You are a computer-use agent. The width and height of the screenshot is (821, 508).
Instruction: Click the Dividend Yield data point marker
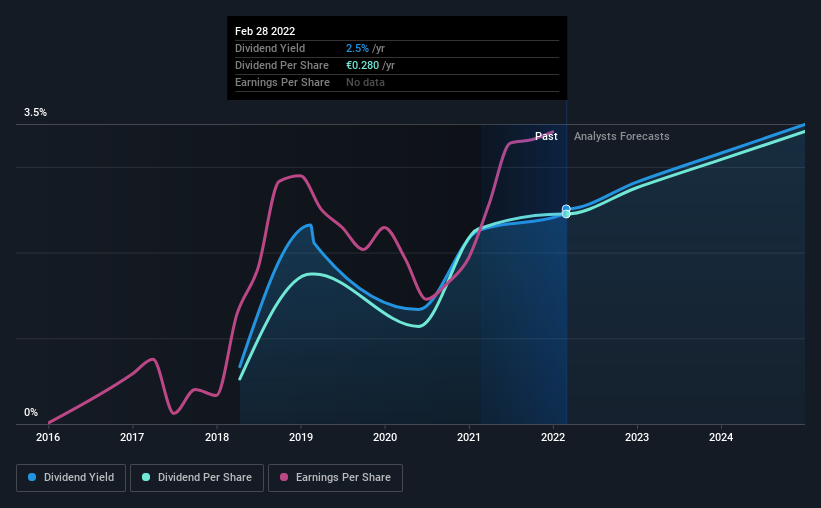click(x=566, y=209)
